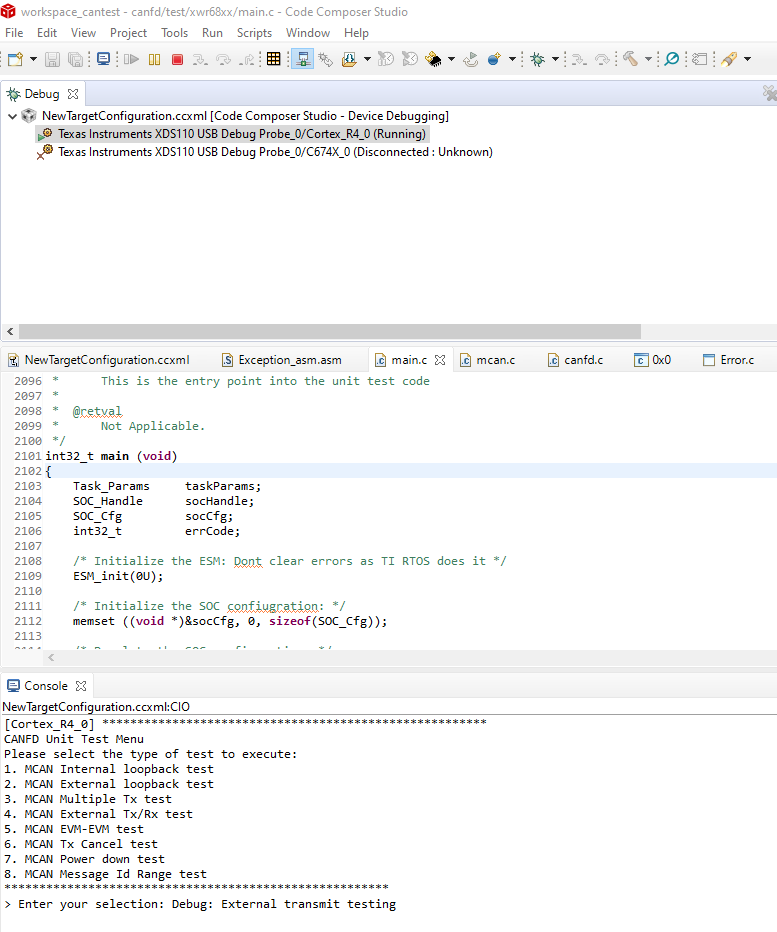
Task: Click the black grid memory icon
Action: 273,59
